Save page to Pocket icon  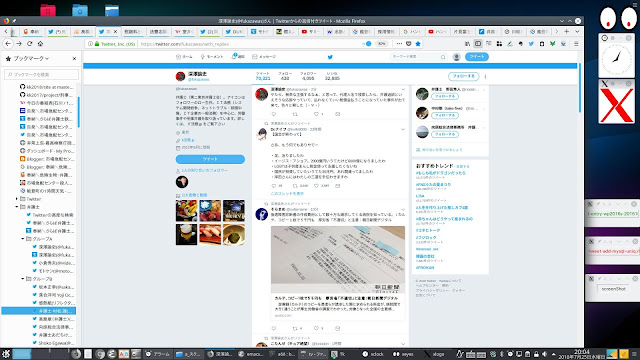tap(409, 44)
